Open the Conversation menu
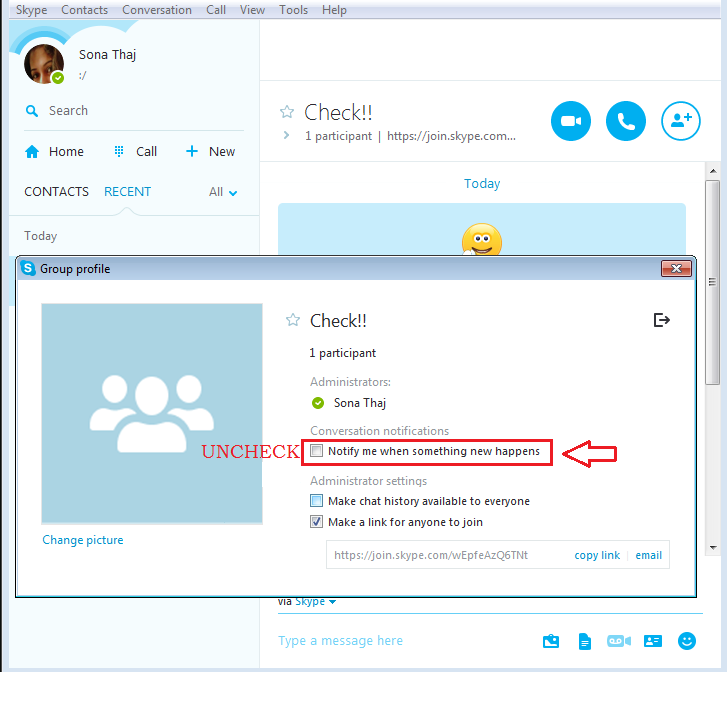Screen dimensions: 727x706 point(157,10)
